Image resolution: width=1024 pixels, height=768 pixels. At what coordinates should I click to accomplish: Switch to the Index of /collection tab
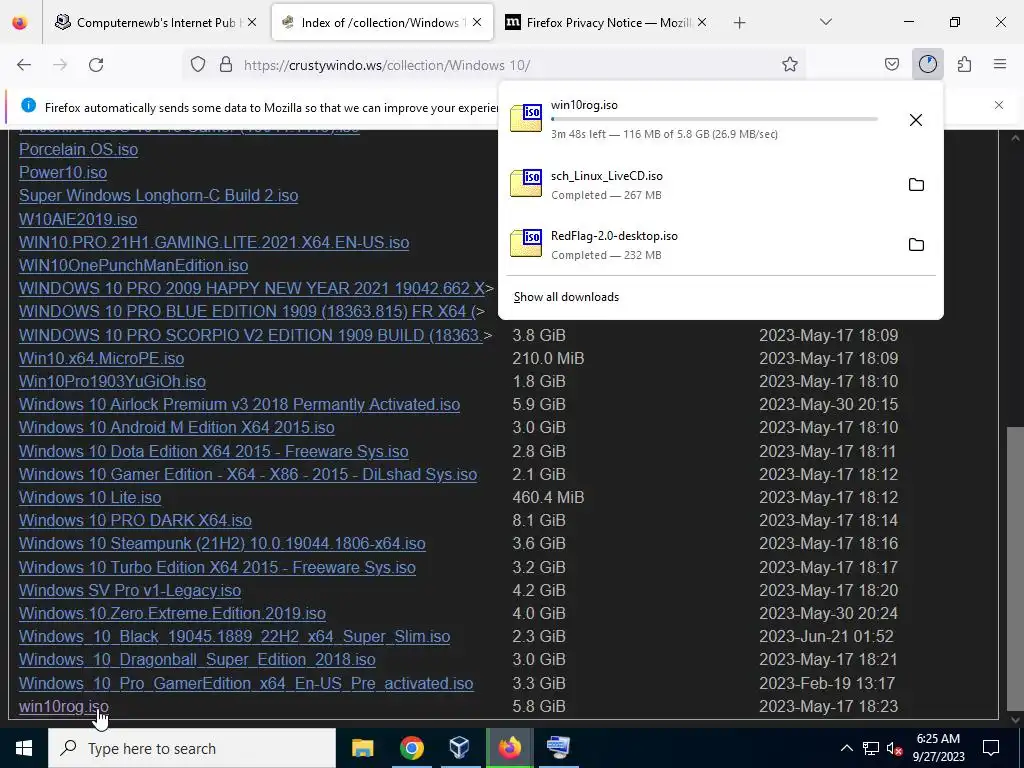tap(382, 22)
